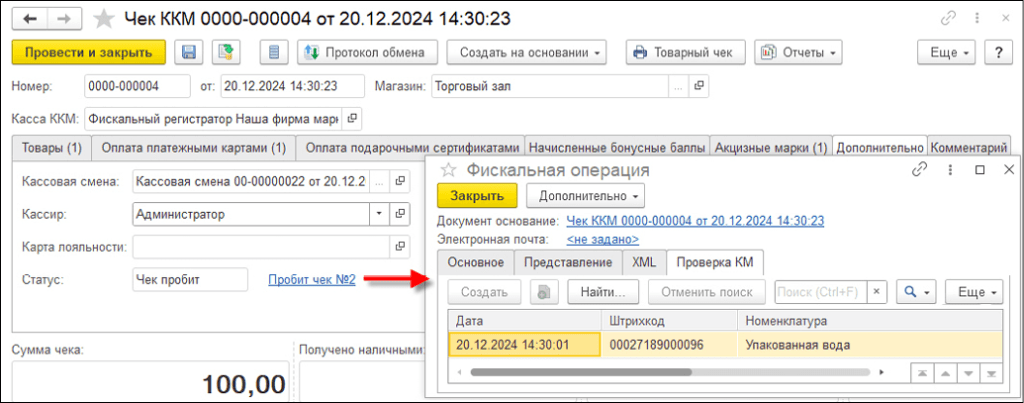Screen dimensions: 1024x403
Task: Open the document movements list icon
Action: click(274, 52)
